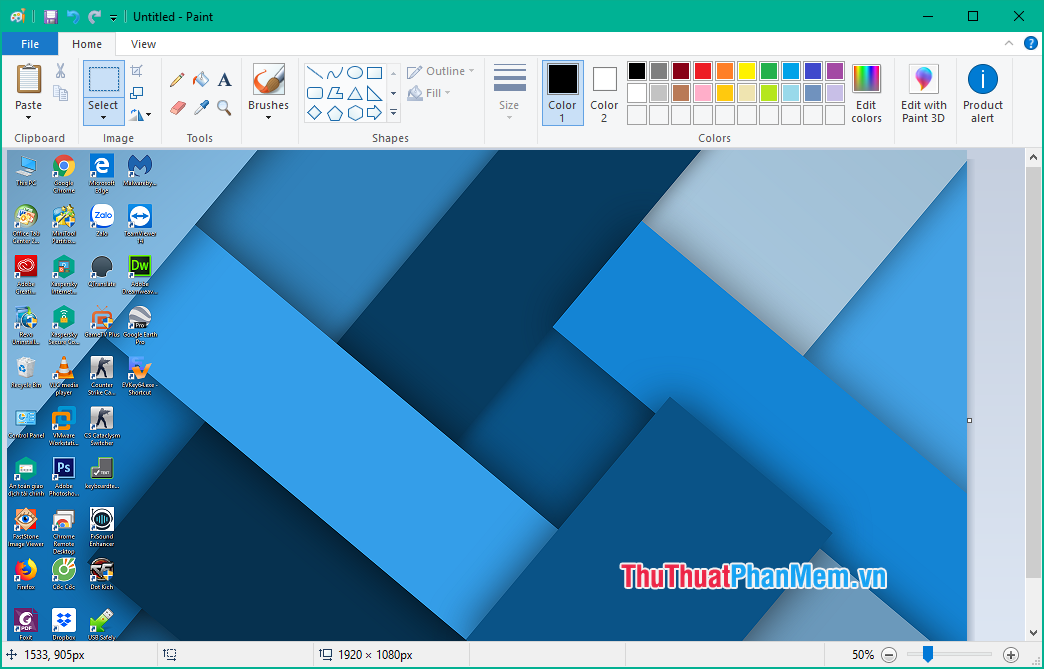Select the red color swatch
Screen dimensions: 1044x669
(701, 71)
